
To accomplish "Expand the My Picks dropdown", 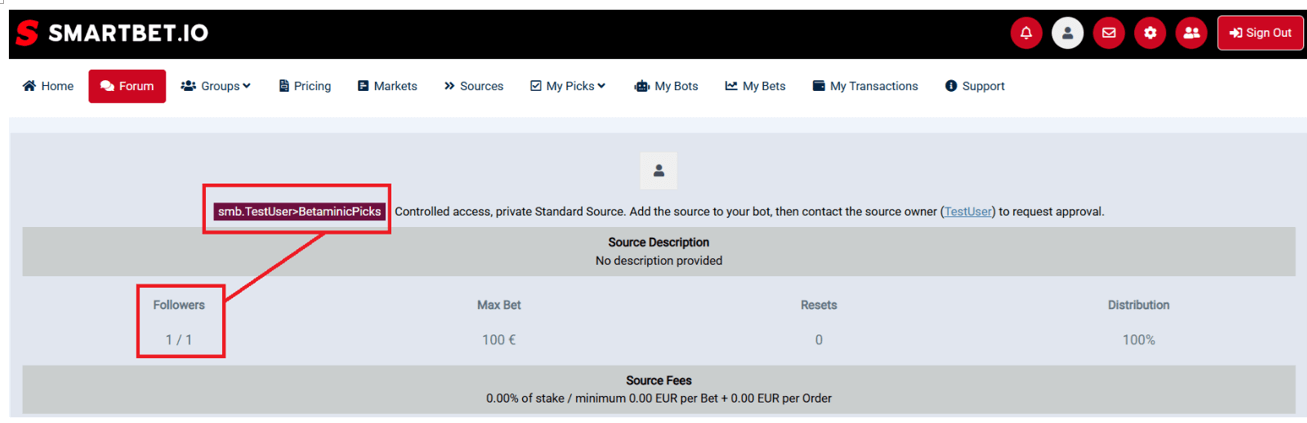I will point(568,86).
